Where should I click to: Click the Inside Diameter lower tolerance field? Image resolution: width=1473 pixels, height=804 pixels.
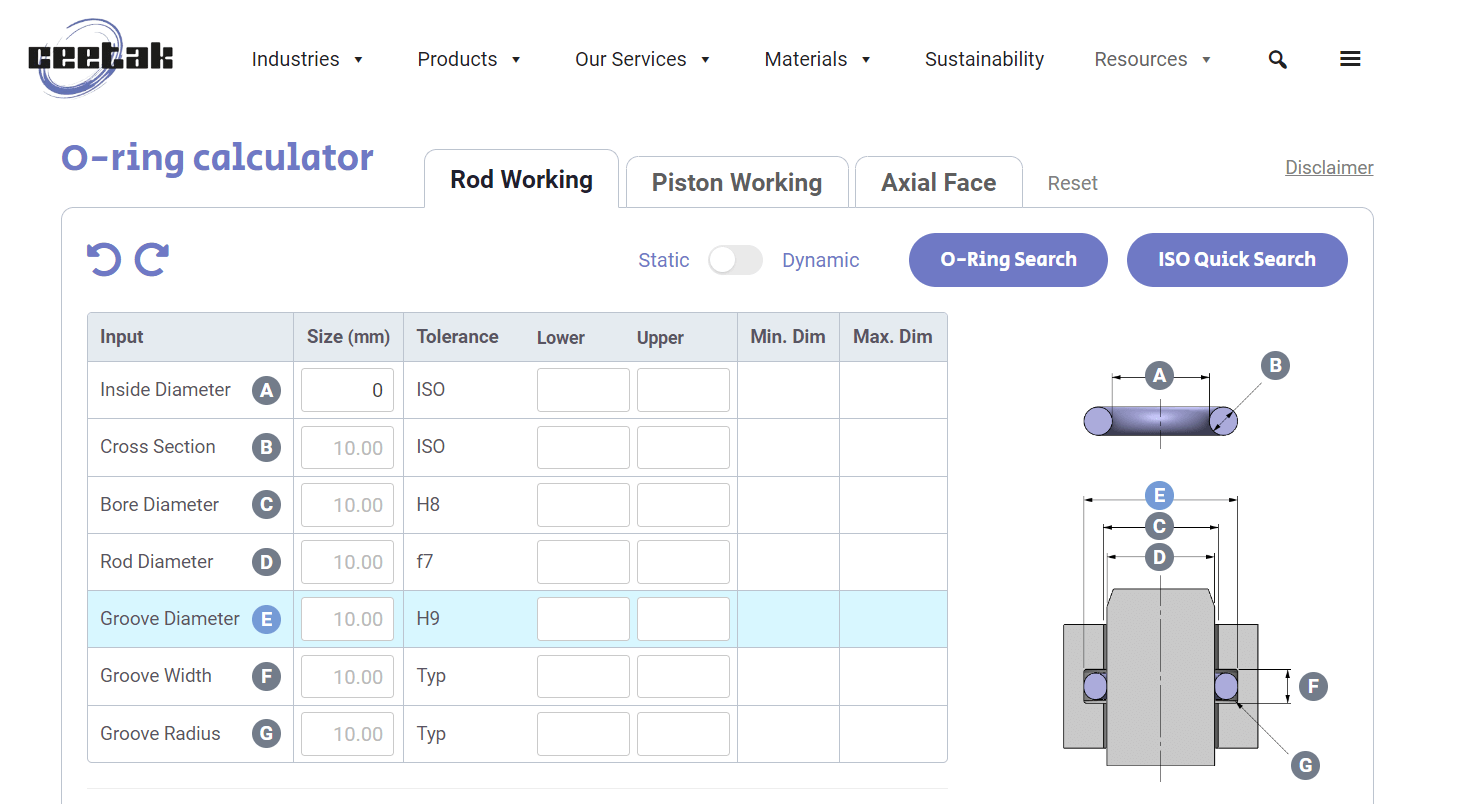[x=583, y=390]
